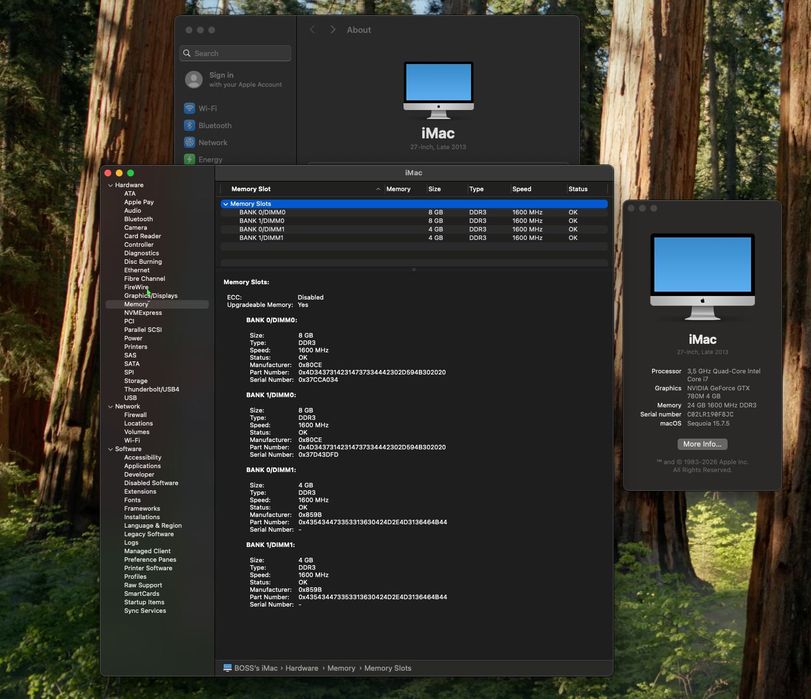Click the serial number value C02LR190F8JC
Image resolution: width=811 pixels, height=699 pixels.
click(710, 414)
